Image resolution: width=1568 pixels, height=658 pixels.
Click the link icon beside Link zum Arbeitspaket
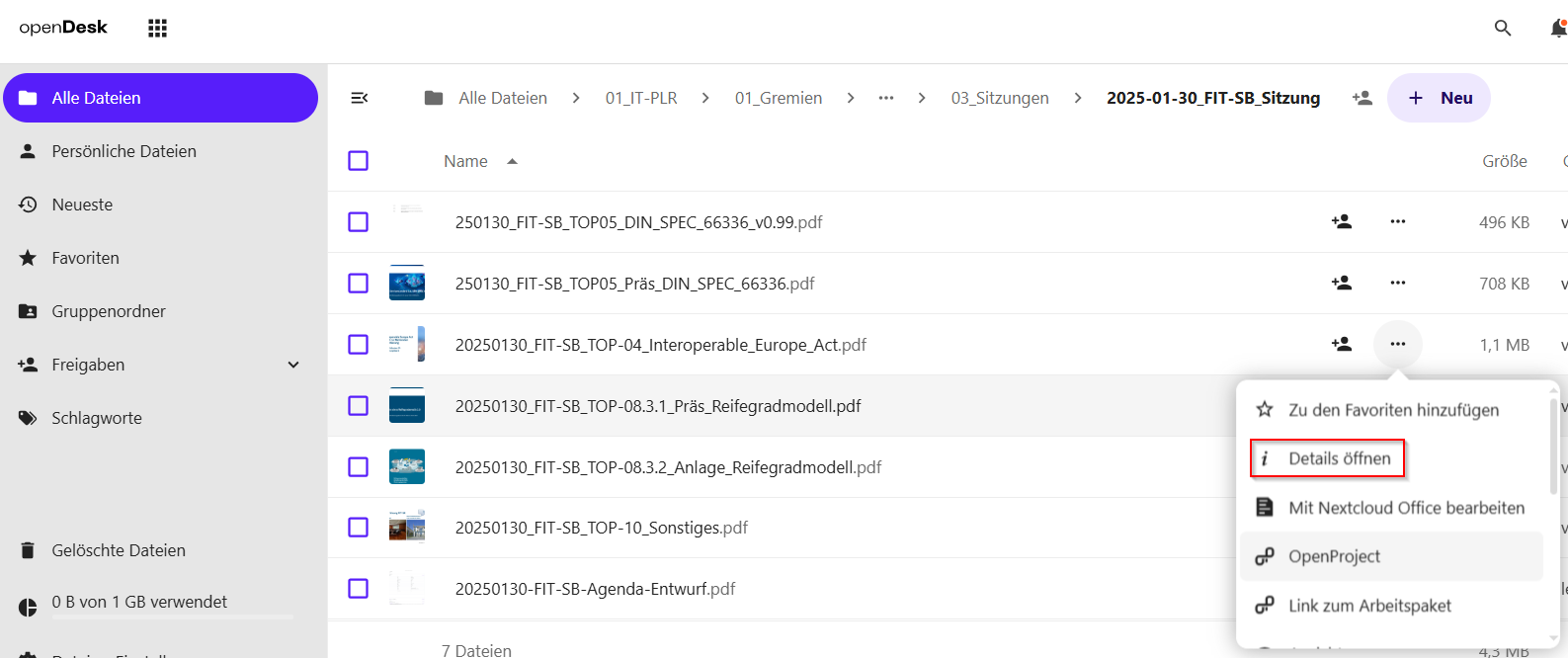1264,606
